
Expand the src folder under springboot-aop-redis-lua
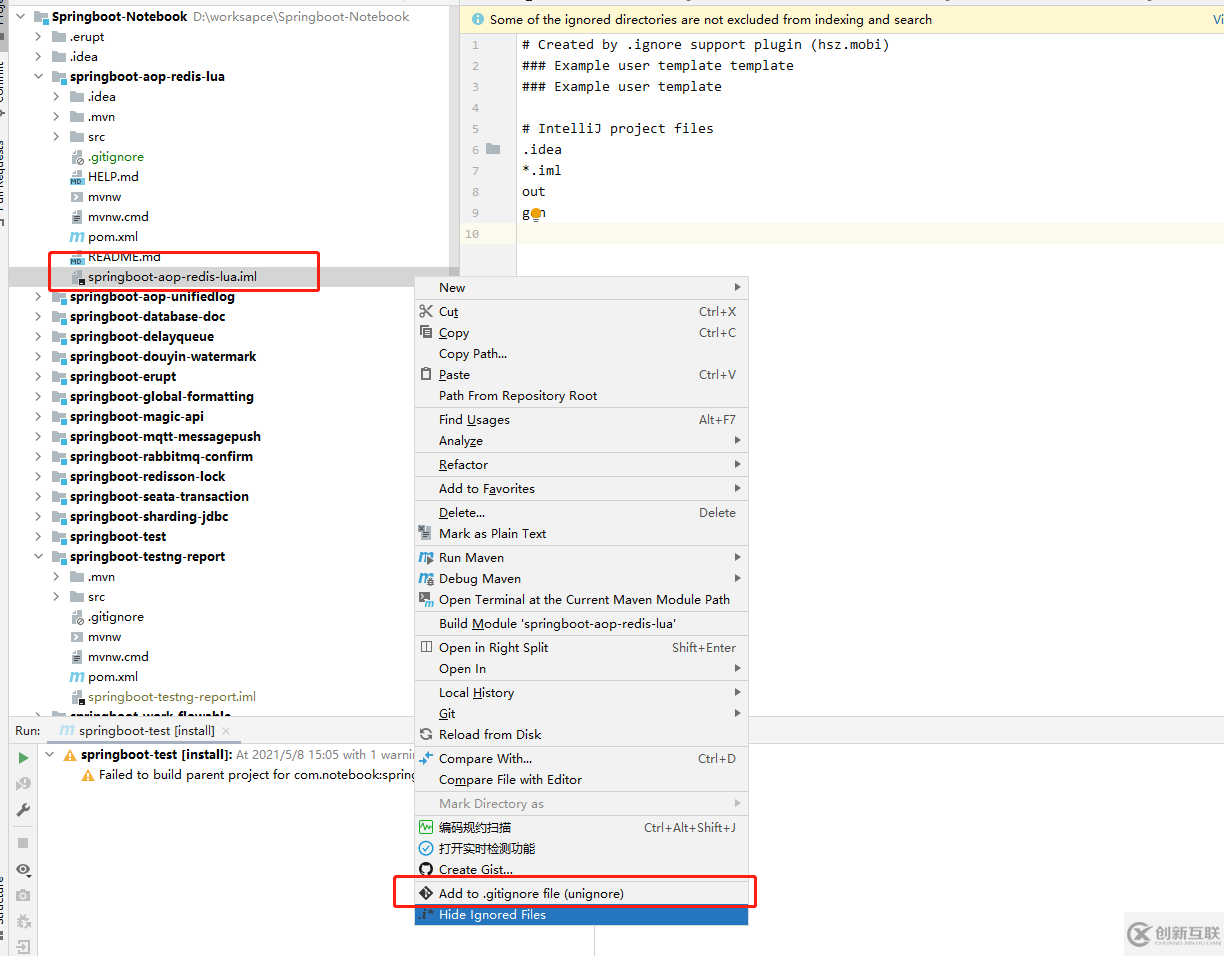click(x=57, y=137)
